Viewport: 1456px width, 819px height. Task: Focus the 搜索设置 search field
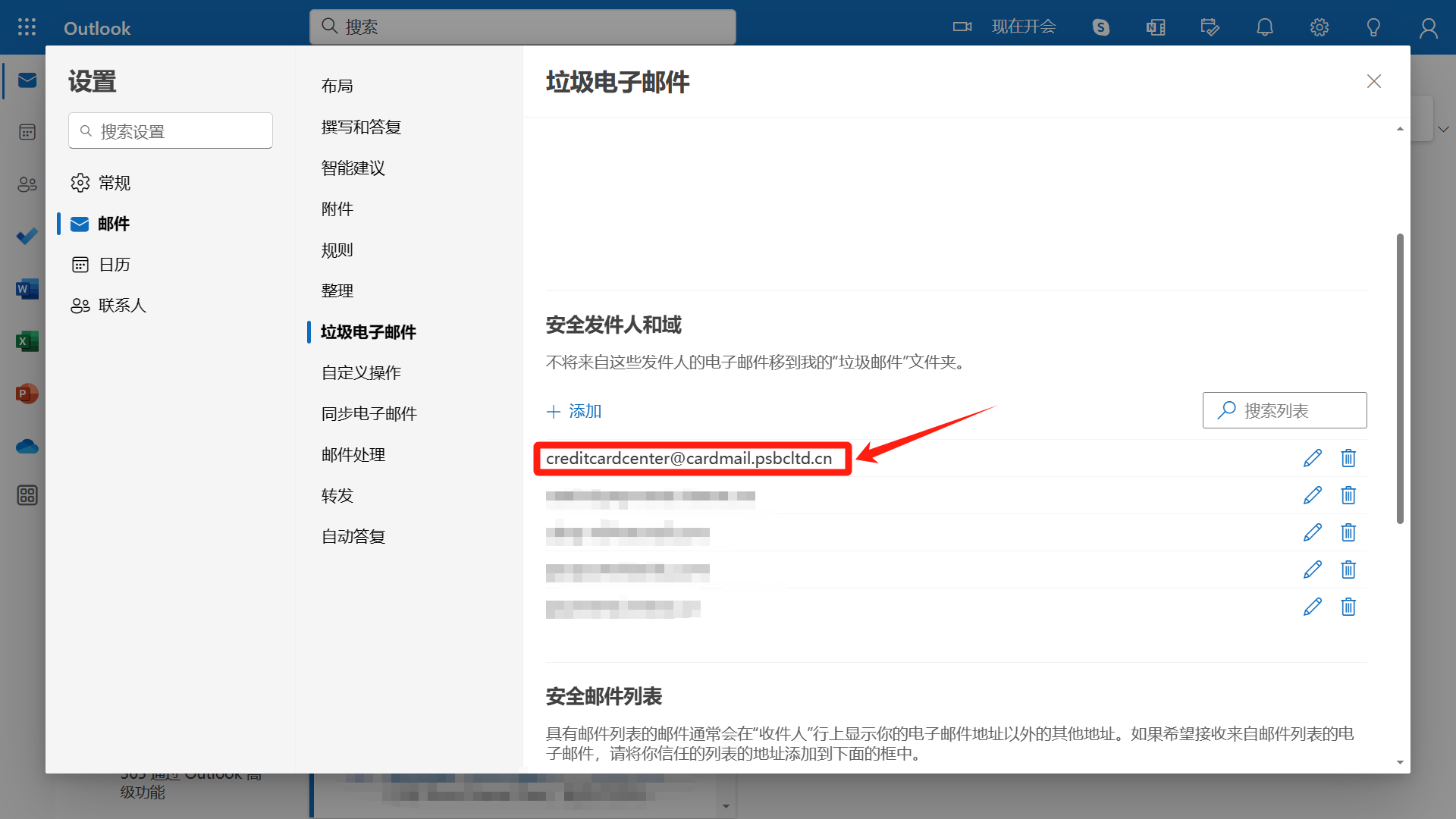pos(171,131)
